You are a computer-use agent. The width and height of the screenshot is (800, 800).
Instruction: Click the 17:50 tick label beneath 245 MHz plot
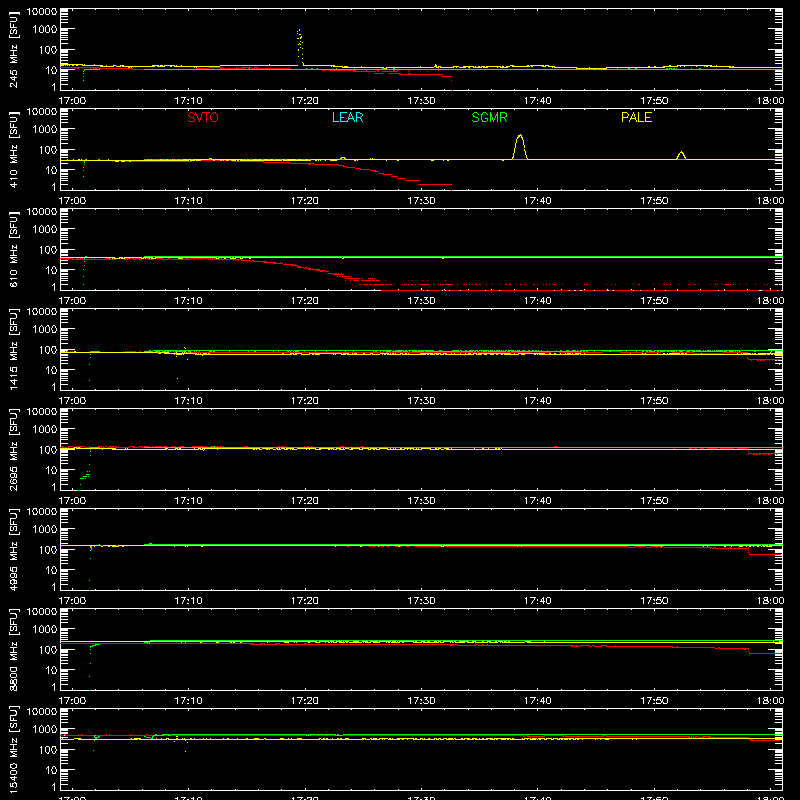[x=654, y=101]
